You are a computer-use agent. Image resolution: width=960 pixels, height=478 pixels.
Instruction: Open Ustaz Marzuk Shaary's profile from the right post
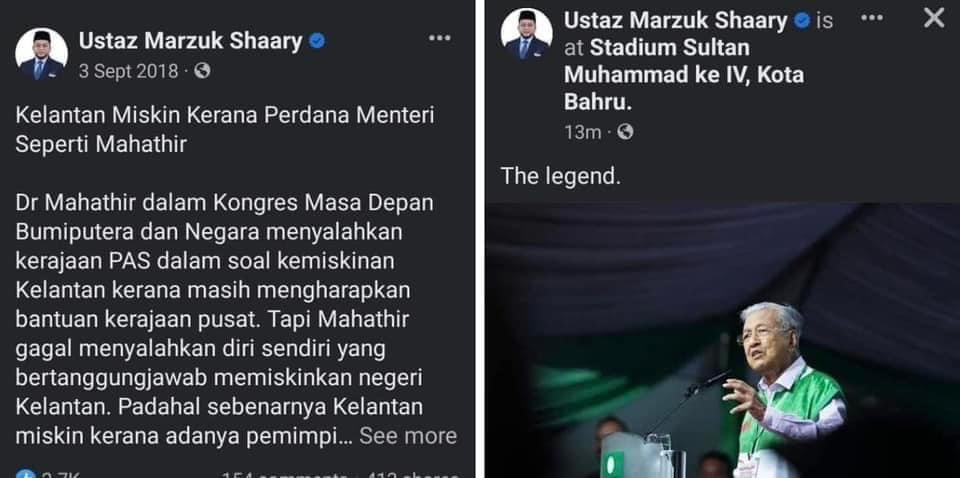[x=675, y=21]
